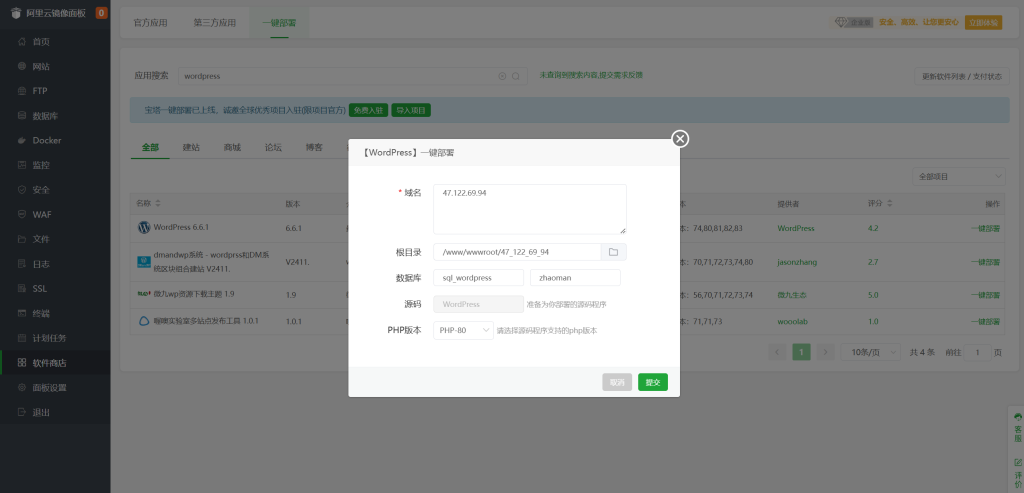
Task: Select the 商城 category tab
Action: coord(232,148)
